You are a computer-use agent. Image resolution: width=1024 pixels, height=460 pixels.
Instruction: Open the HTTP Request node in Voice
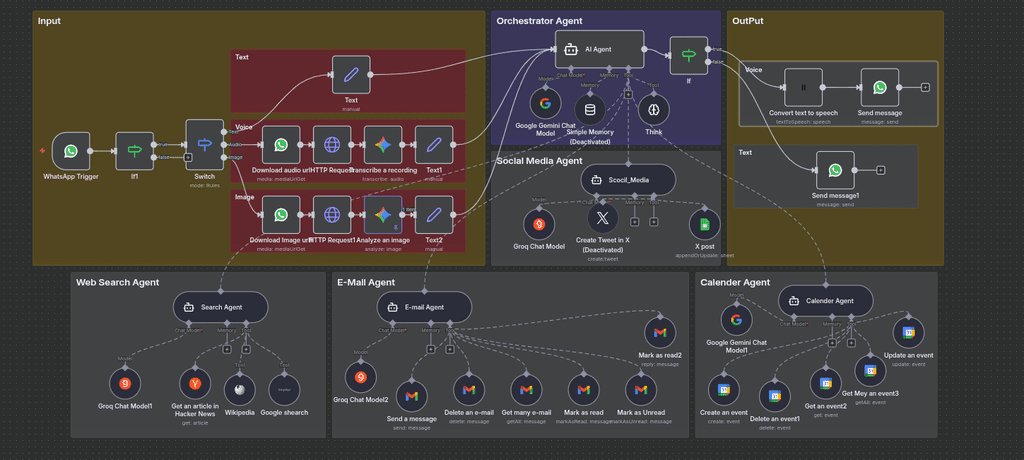pyautogui.click(x=331, y=145)
